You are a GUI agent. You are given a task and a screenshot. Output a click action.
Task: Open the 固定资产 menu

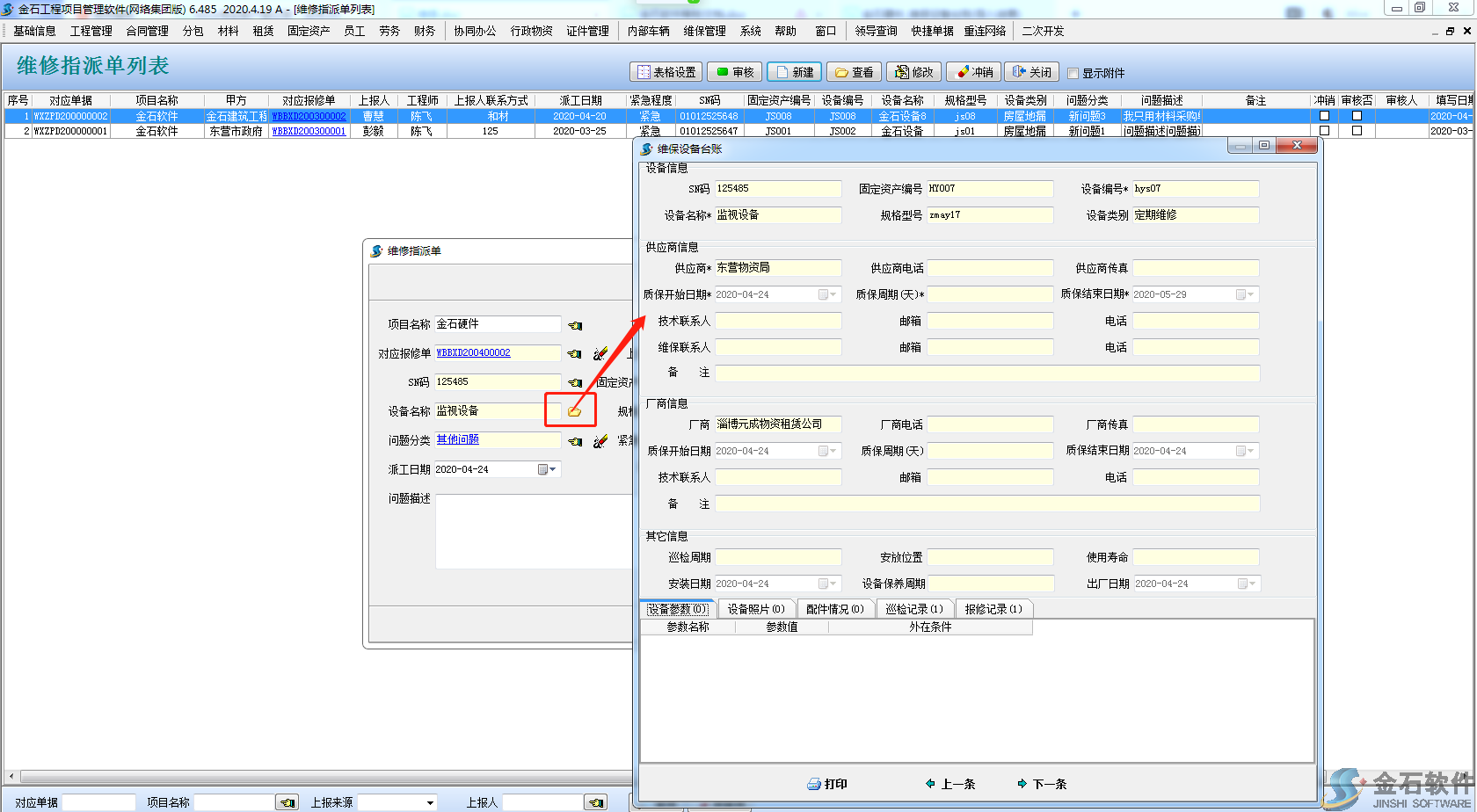click(309, 31)
